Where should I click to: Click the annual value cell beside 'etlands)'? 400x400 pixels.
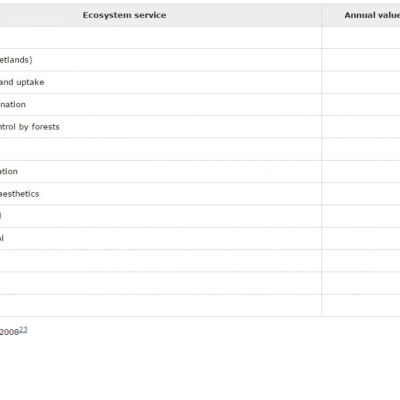(361, 60)
